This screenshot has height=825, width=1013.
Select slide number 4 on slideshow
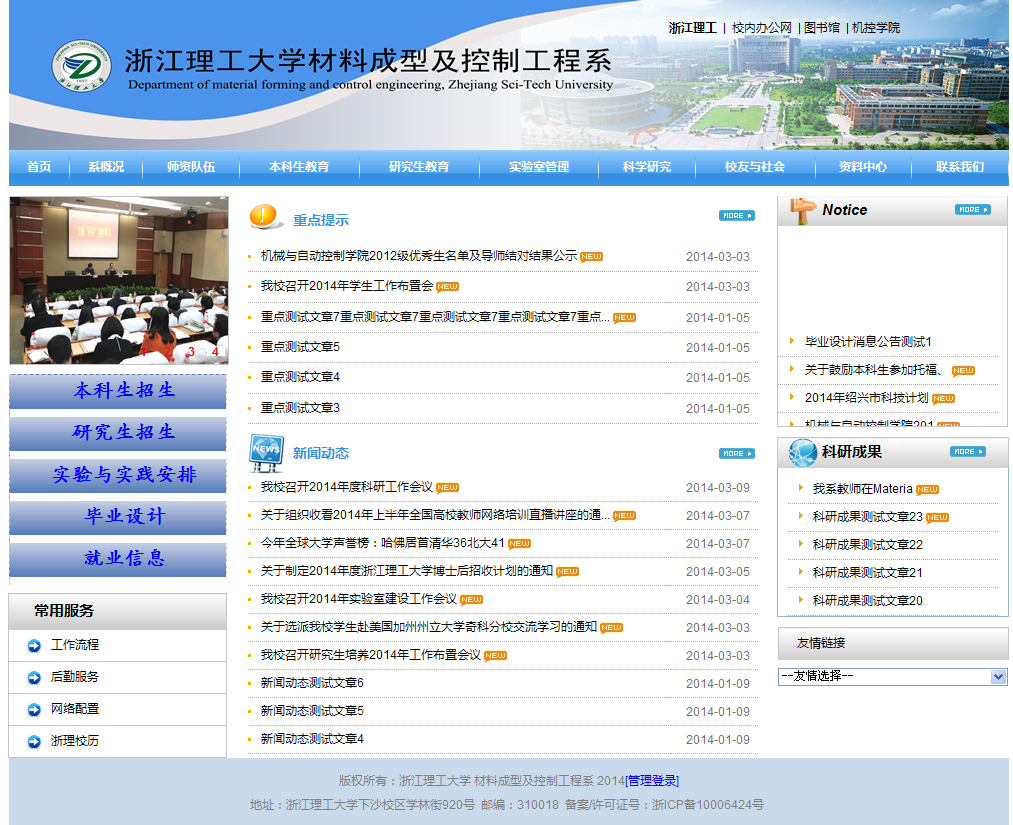click(x=215, y=351)
